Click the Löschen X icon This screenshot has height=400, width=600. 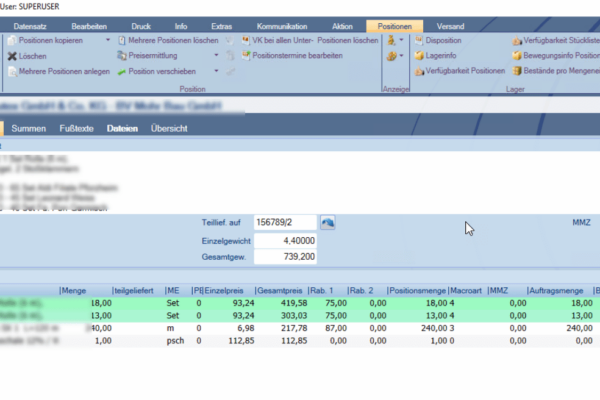[11, 56]
